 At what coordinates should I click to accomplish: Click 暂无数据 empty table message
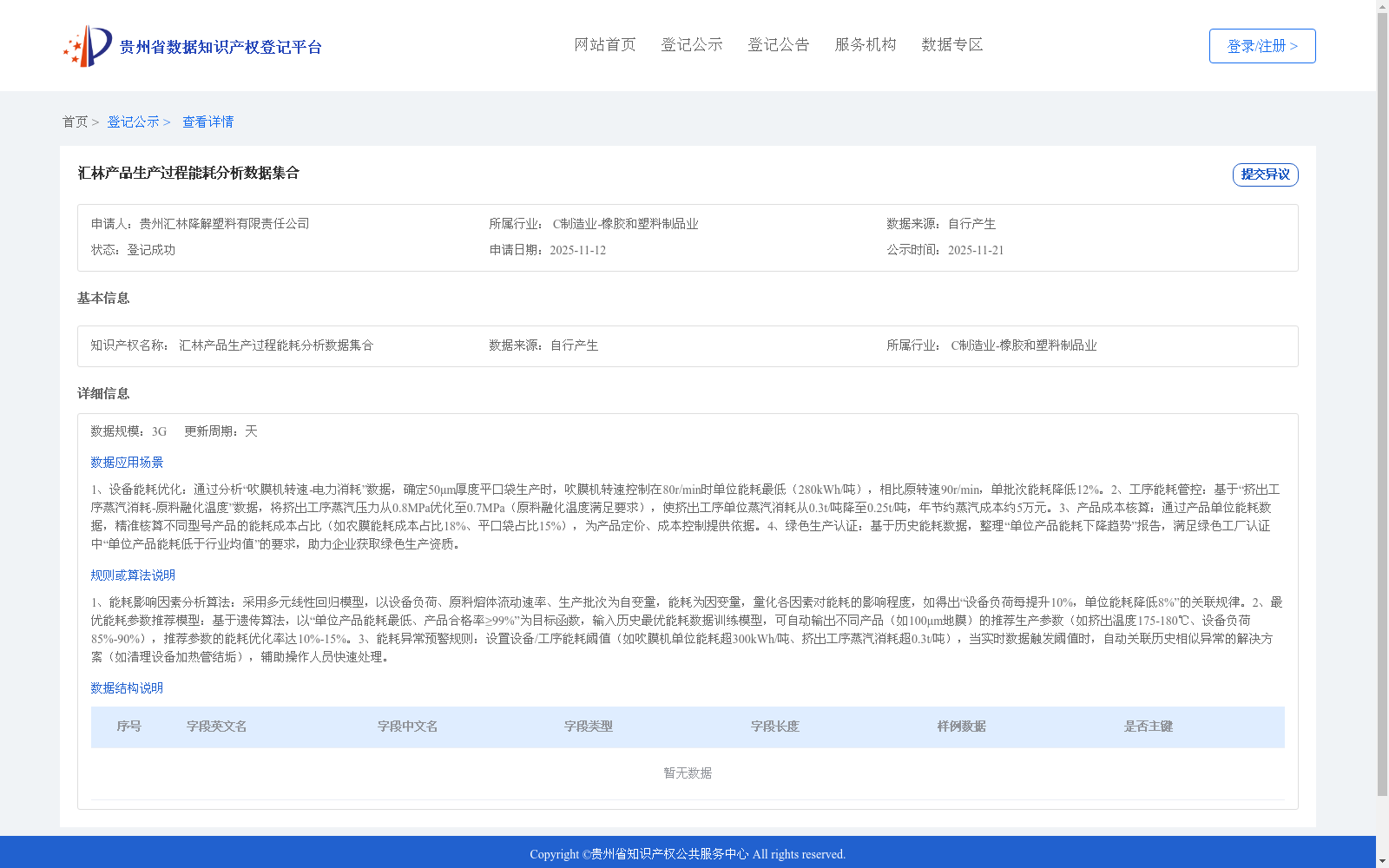coord(688,773)
